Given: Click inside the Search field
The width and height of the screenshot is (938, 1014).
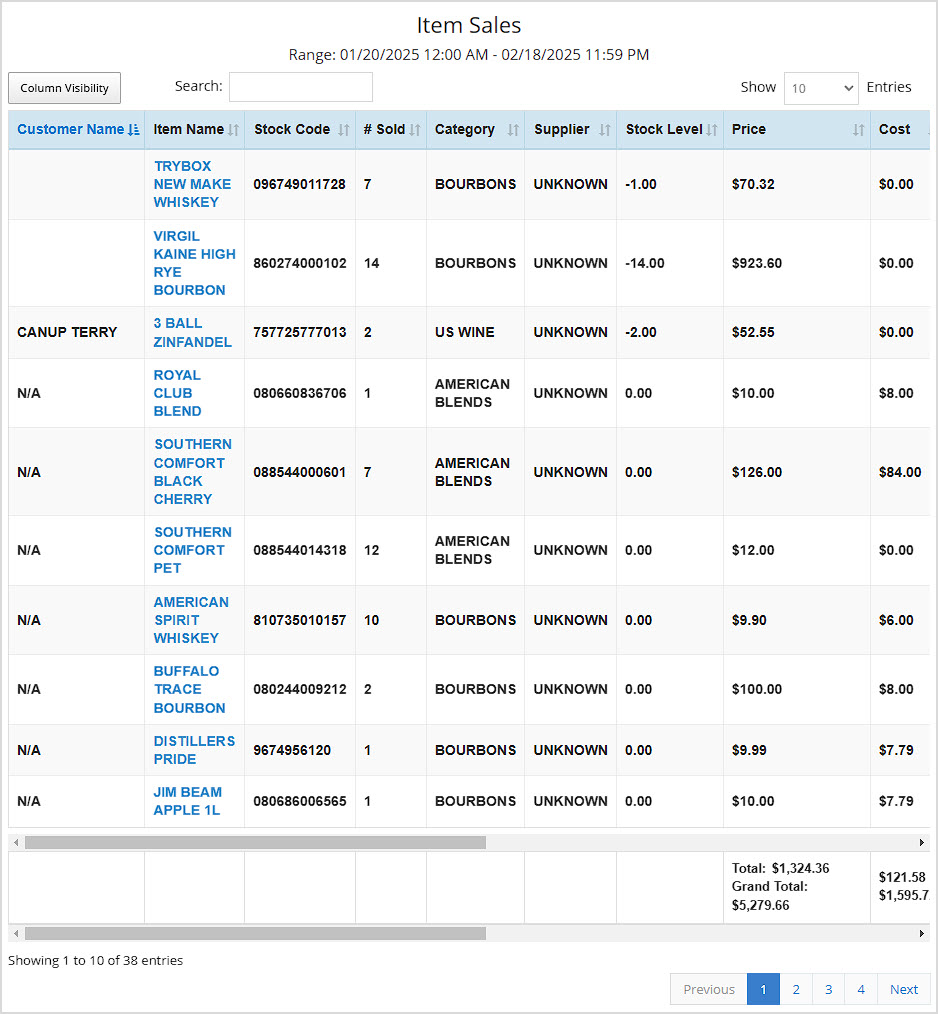Looking at the screenshot, I should (x=300, y=88).
